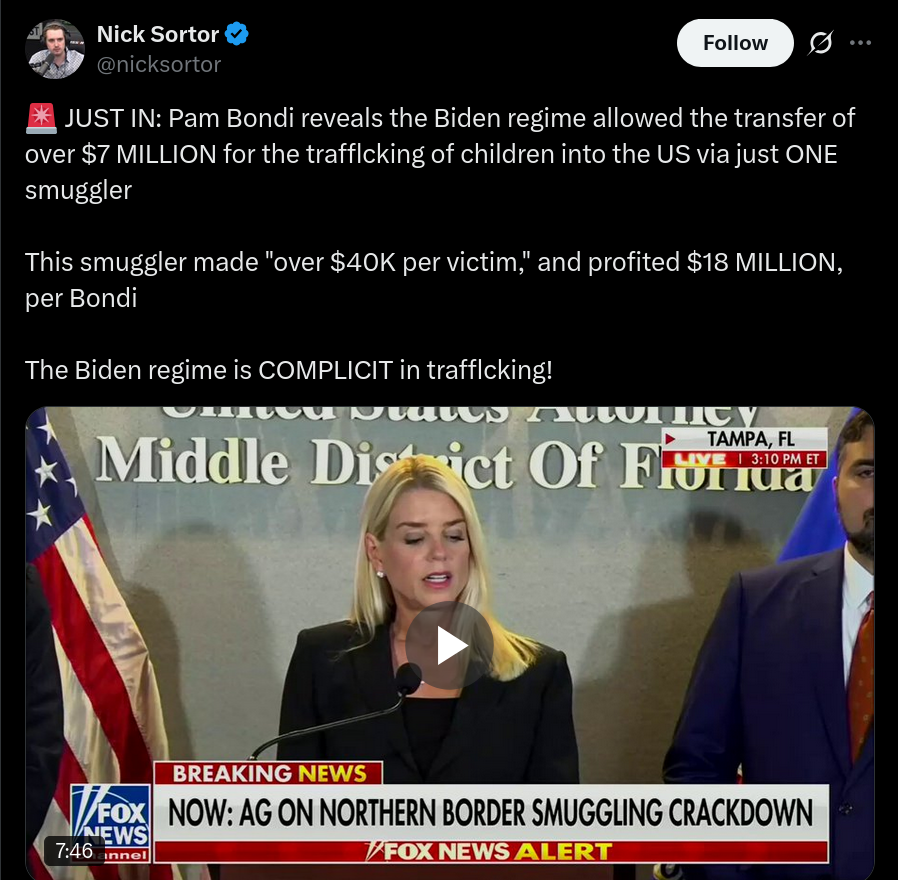Screen dimensions: 898x880
Task: Open Nick Sortor's profile avatar
Action: click(55, 49)
